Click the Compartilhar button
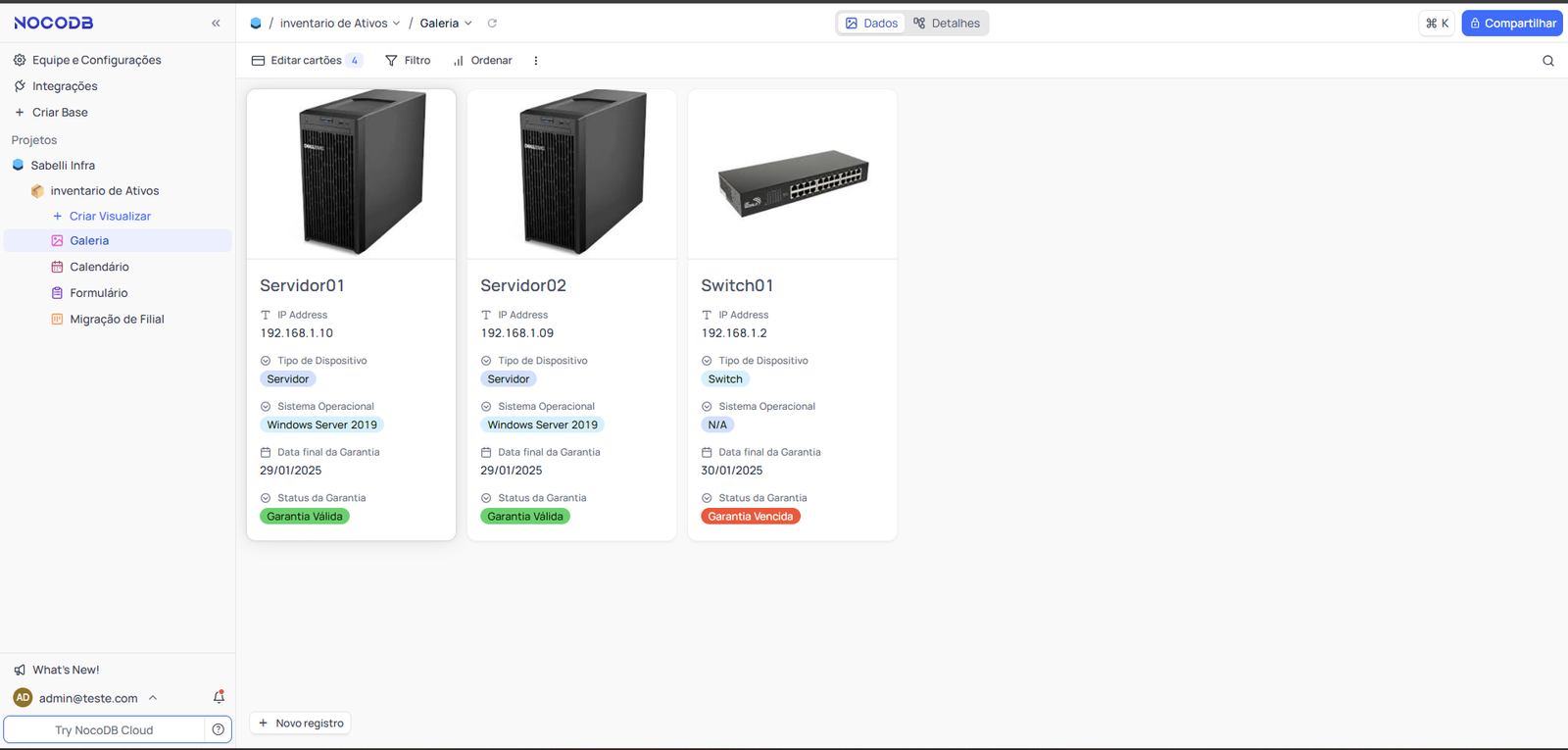The image size is (1568, 750). (x=1511, y=24)
